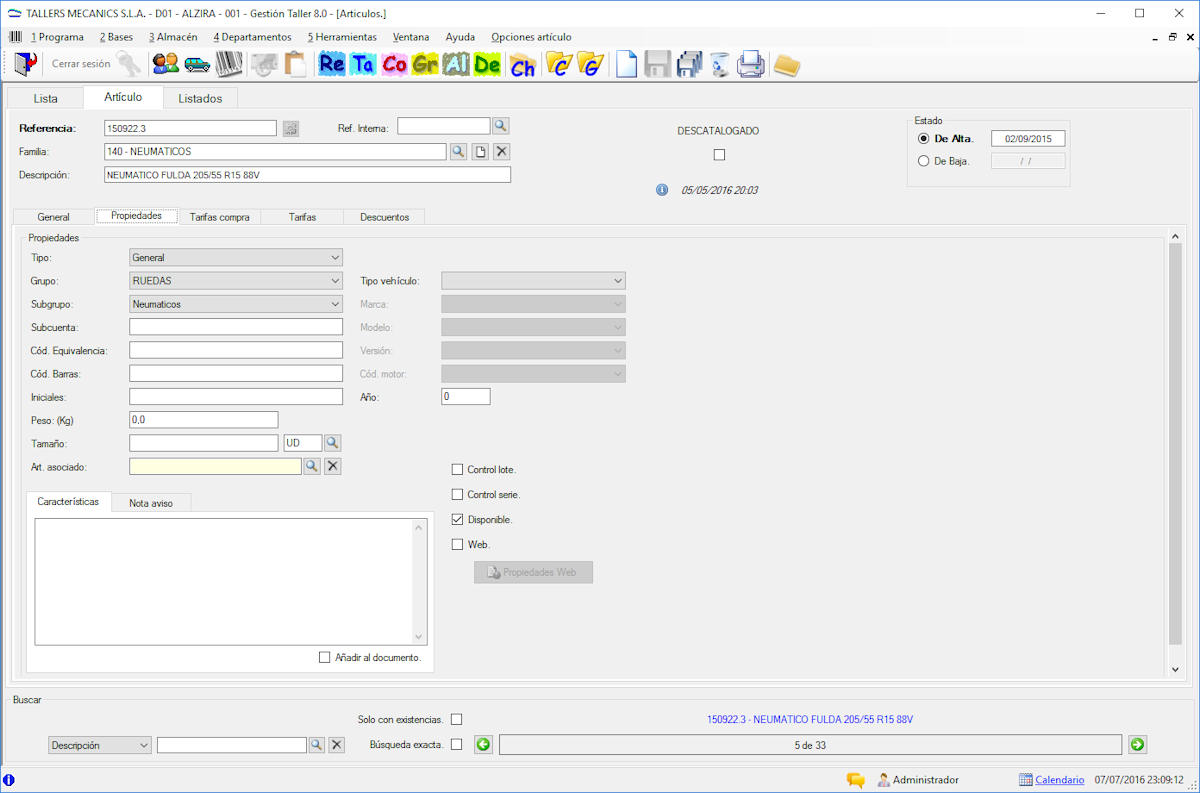Open the green 'De' toolbar icon
Viewport: 1200px width, 793px height.
coord(487,64)
